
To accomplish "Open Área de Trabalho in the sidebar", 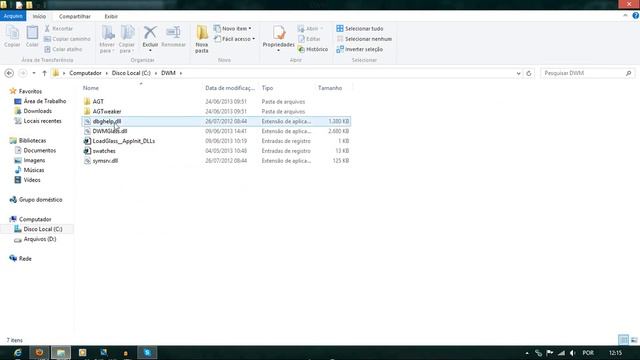I will click(x=44, y=101).
